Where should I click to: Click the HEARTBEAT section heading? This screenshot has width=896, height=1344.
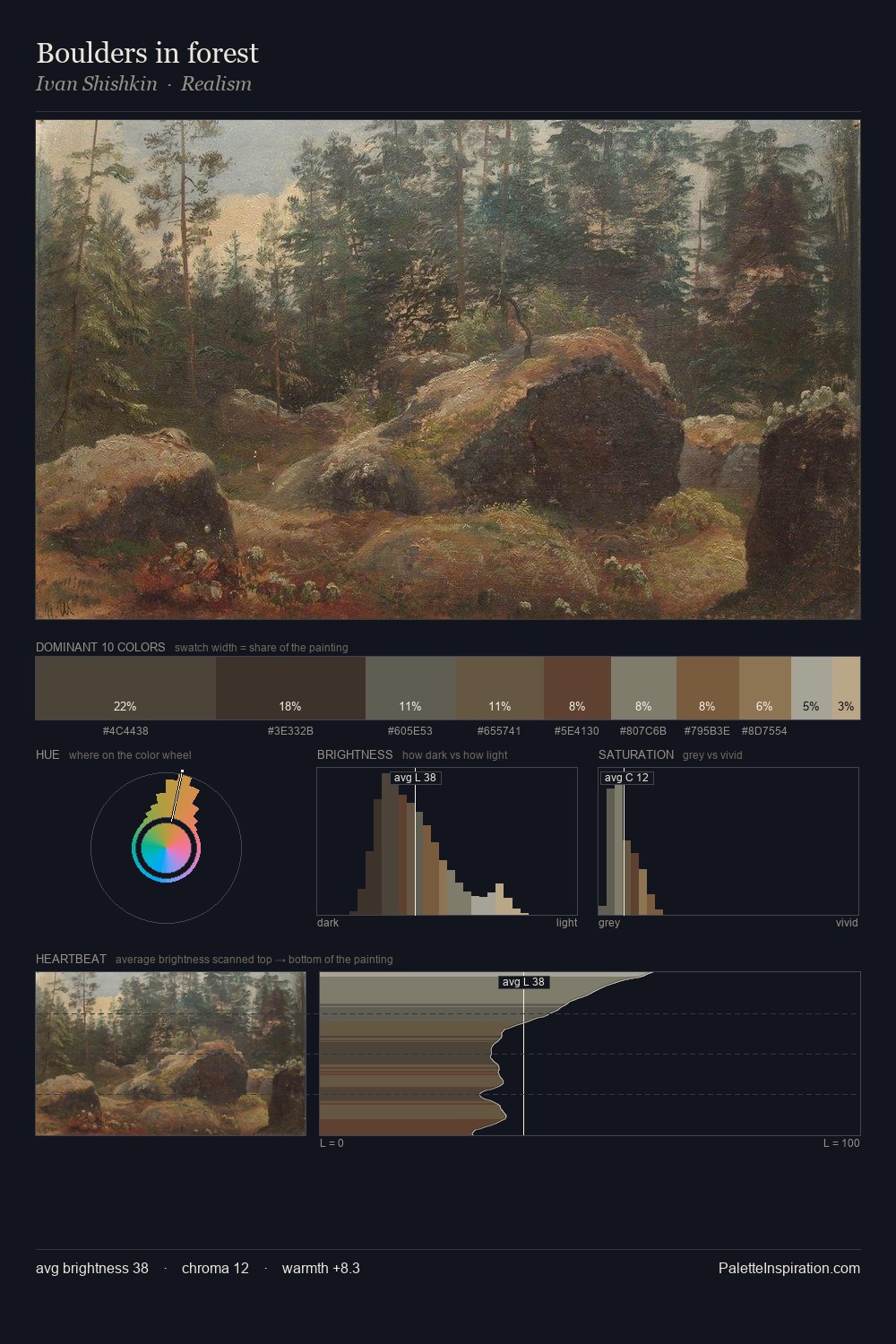[71, 959]
